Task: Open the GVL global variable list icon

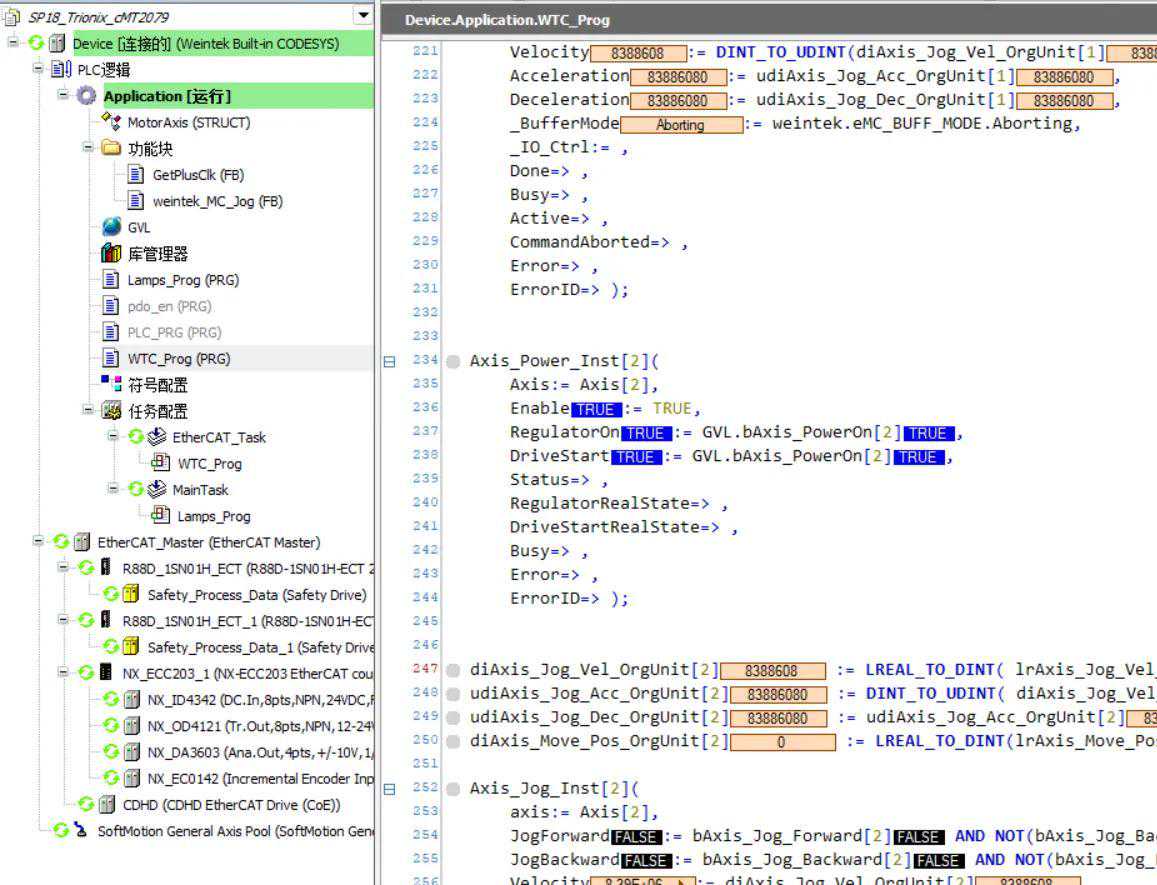Action: [111, 227]
